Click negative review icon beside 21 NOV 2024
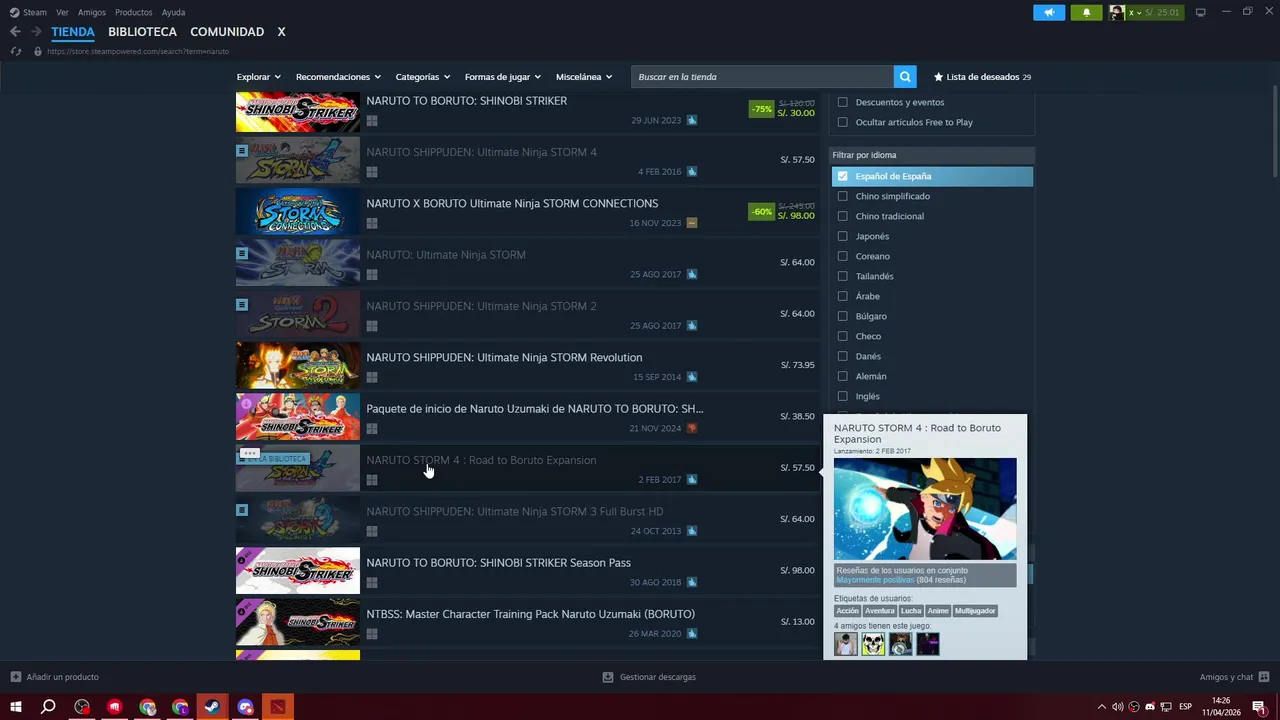 coord(692,428)
